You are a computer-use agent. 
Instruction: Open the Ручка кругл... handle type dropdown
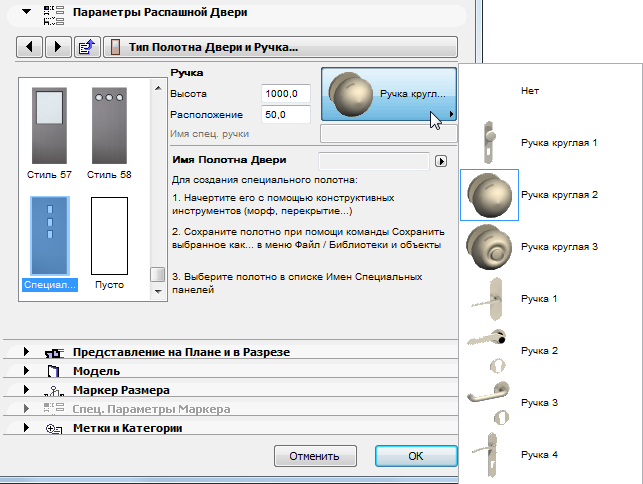(x=388, y=94)
